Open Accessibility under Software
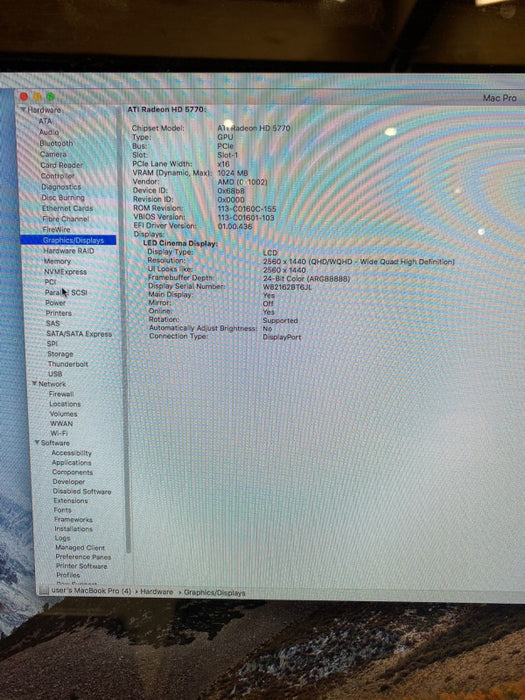This screenshot has height=700, width=525. pyautogui.click(x=71, y=453)
